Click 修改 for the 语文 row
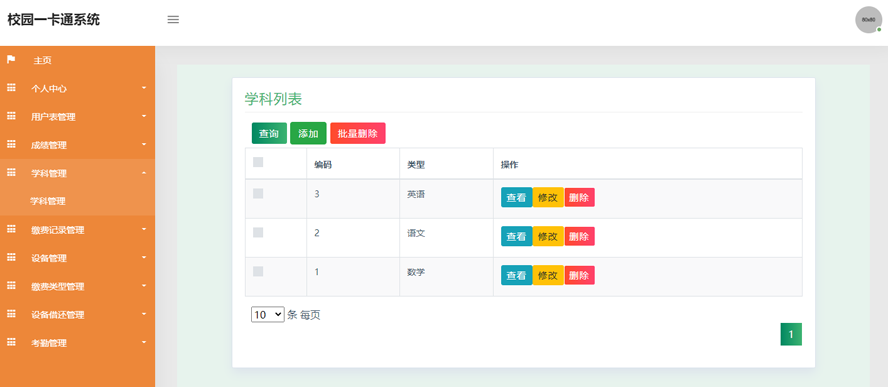 [x=548, y=236]
